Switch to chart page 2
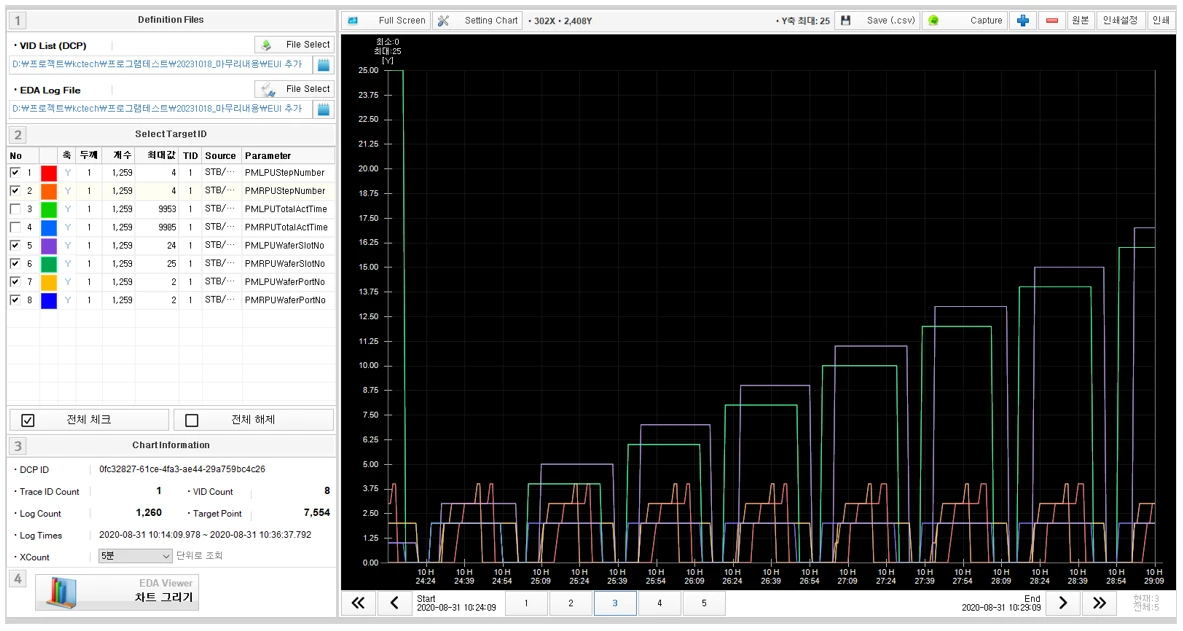This screenshot has height=631, width=1183. pos(570,603)
